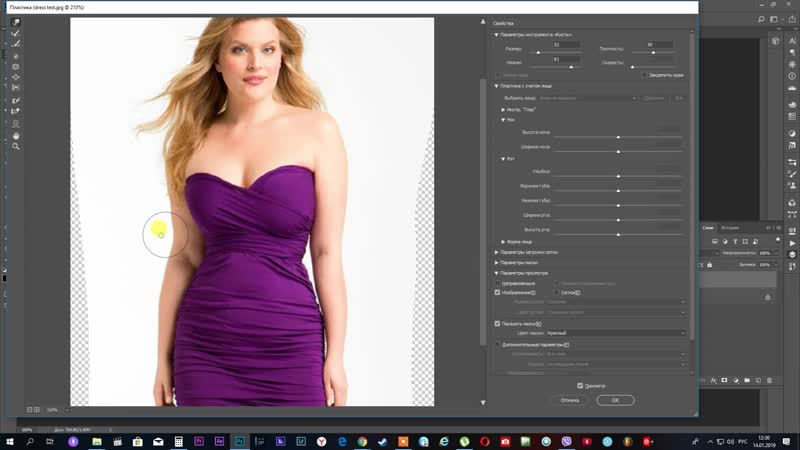Open Google Chrome from taskbar
Image resolution: width=800 pixels, height=450 pixels.
pos(362,442)
